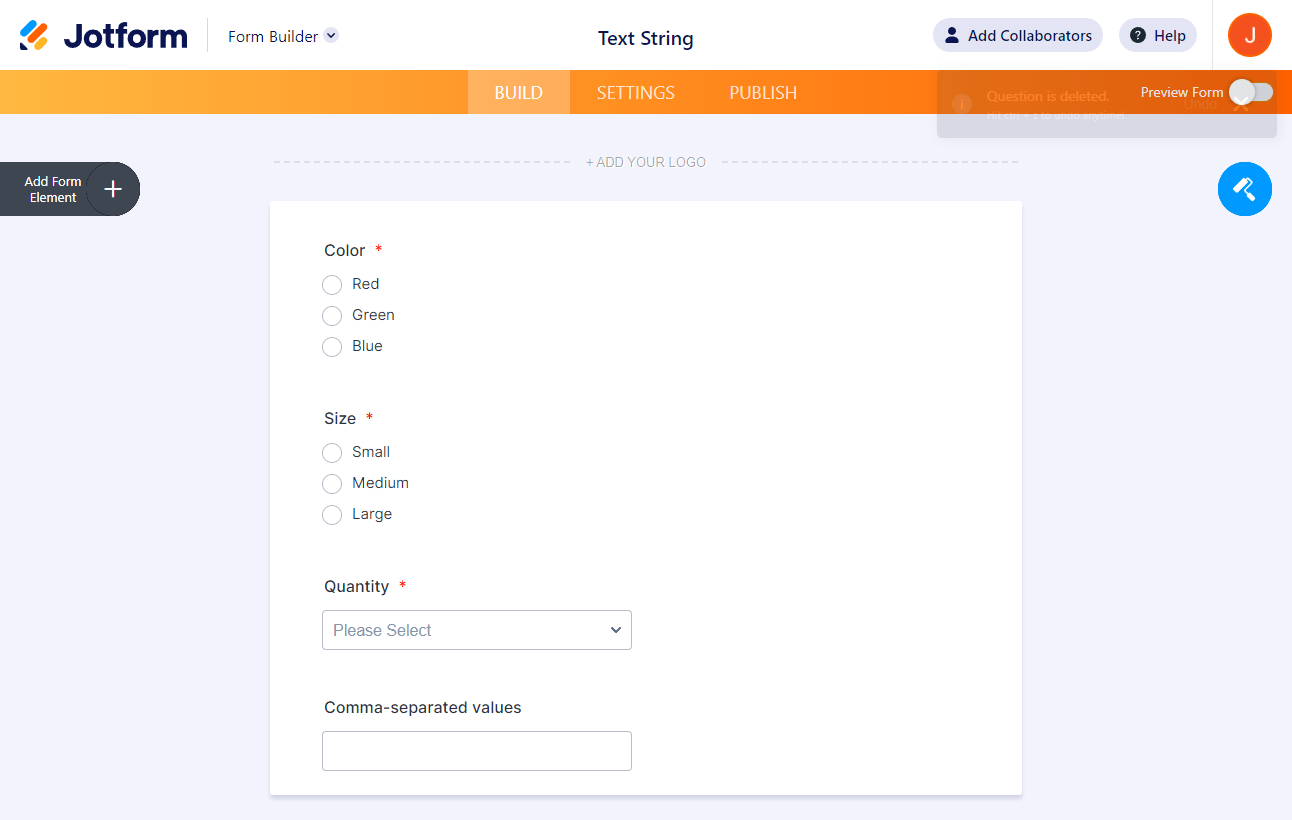This screenshot has height=820, width=1292.
Task: Click the Help question mark icon
Action: coord(1138,36)
